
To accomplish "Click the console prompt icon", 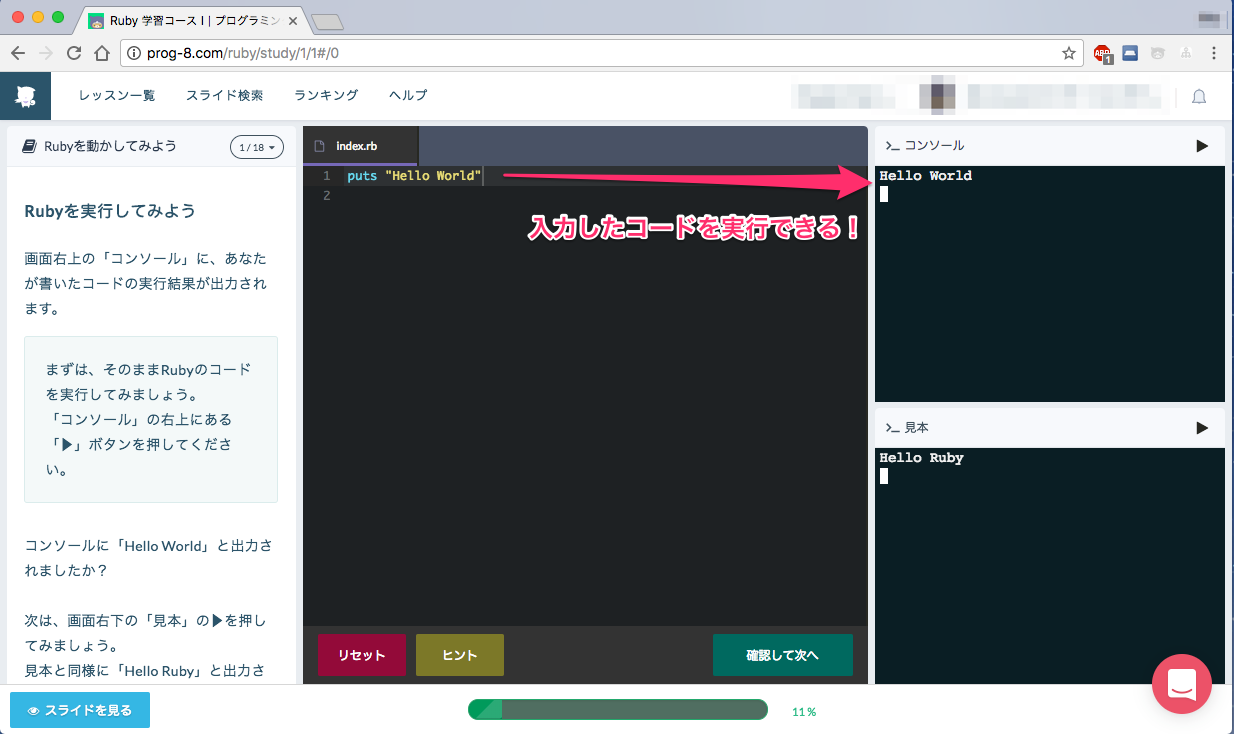I will (x=892, y=146).
